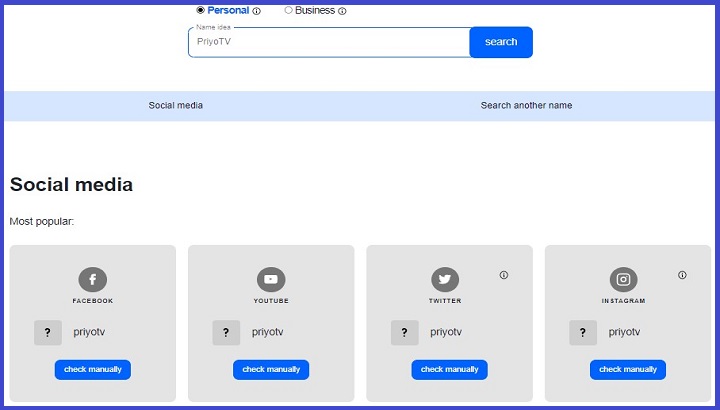Viewport: 720px width, 410px height.
Task: Click question mark status on Facebook card
Action: coord(48,332)
